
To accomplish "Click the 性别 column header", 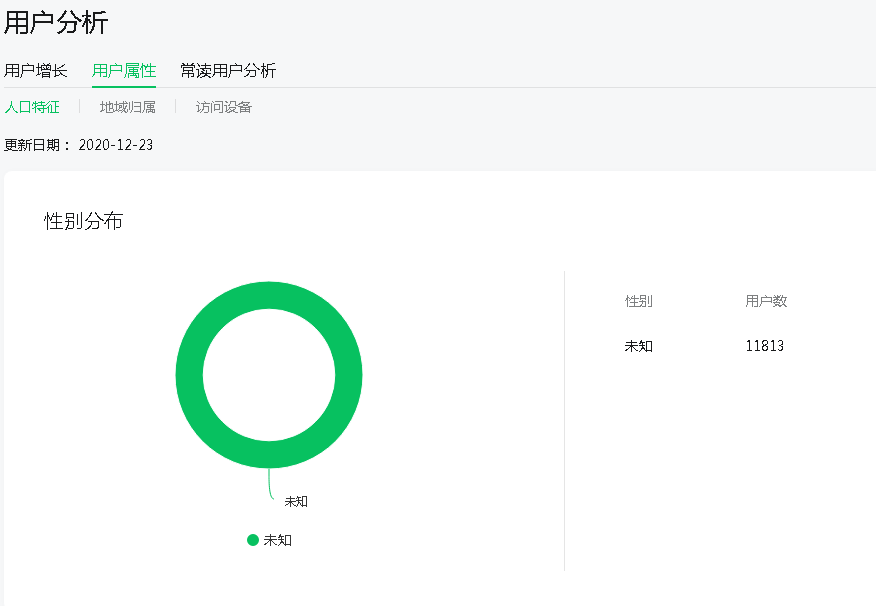I will (x=639, y=301).
